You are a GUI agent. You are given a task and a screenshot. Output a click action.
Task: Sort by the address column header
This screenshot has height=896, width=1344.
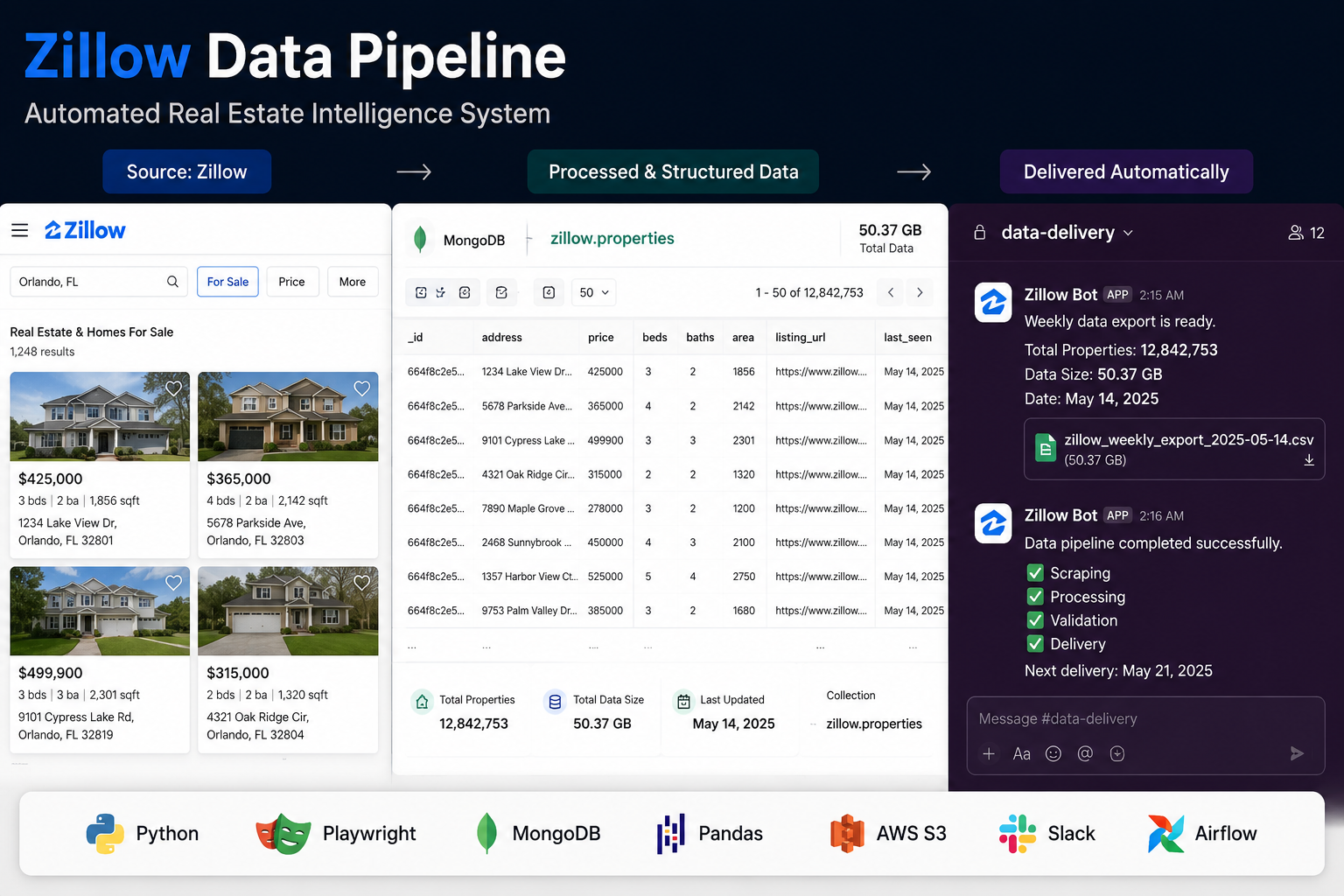pos(501,338)
